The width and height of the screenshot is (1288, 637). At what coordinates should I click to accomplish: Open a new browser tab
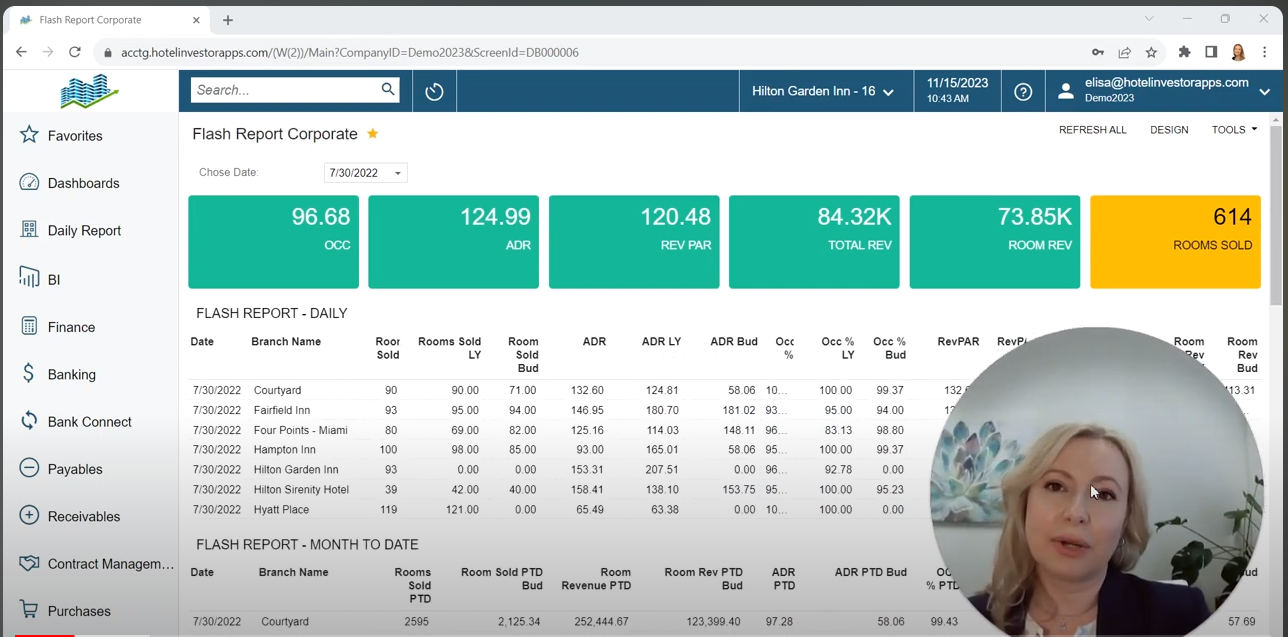click(228, 20)
